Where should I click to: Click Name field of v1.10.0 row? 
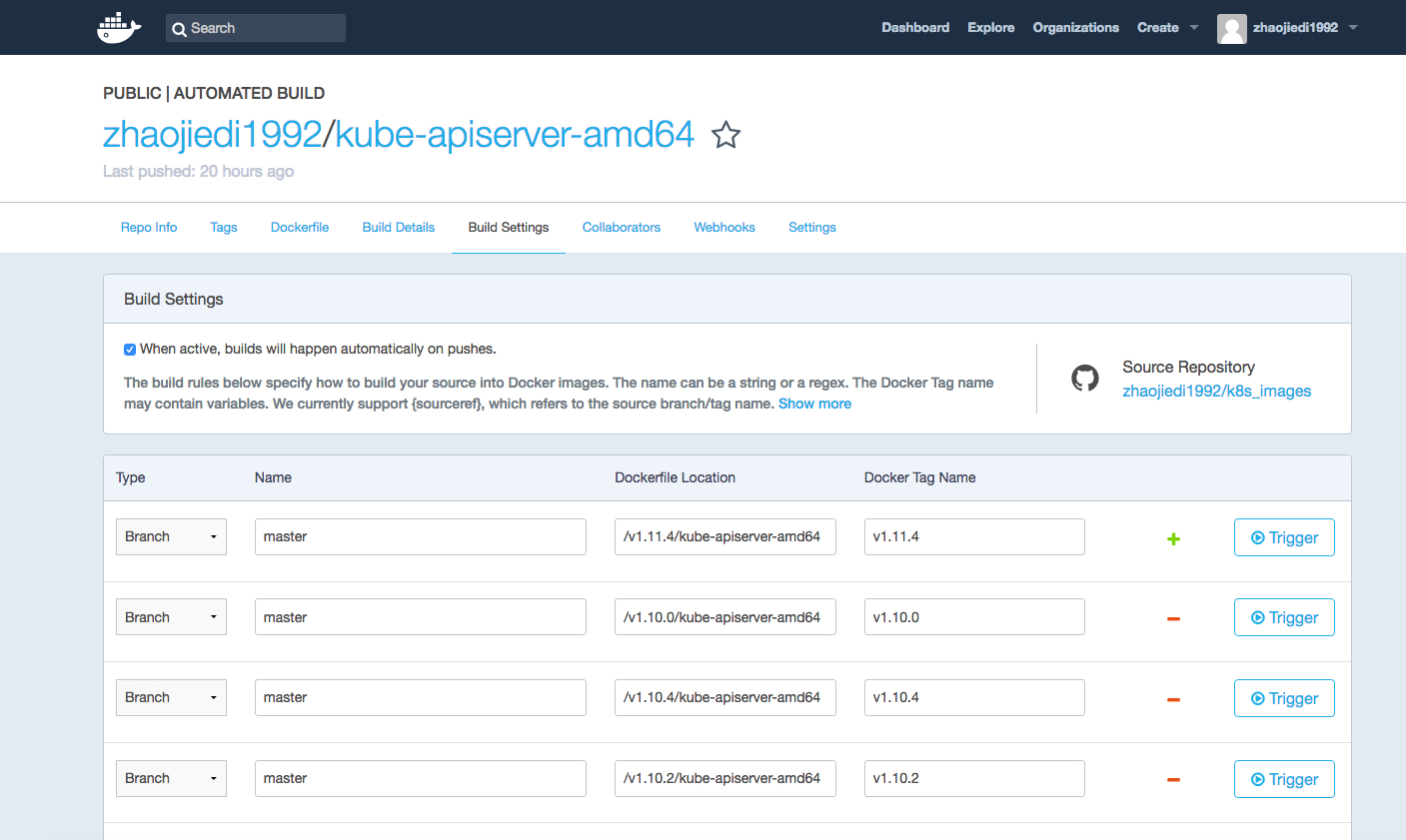pos(421,617)
